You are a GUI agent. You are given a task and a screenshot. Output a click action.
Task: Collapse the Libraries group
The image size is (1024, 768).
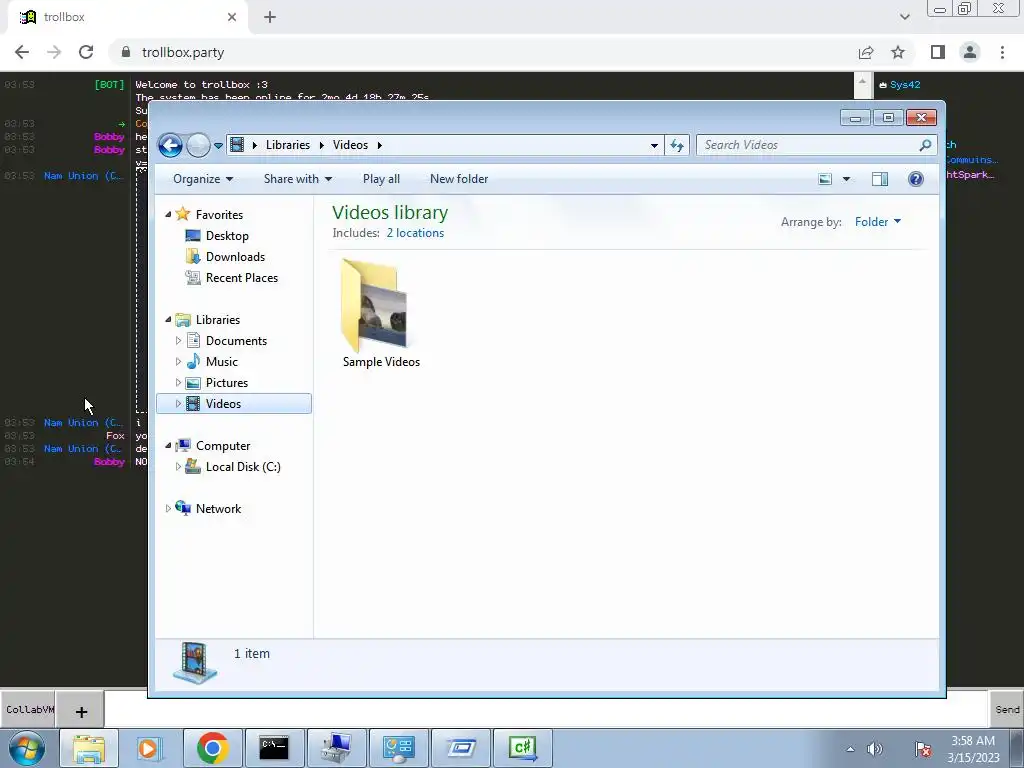click(x=168, y=320)
